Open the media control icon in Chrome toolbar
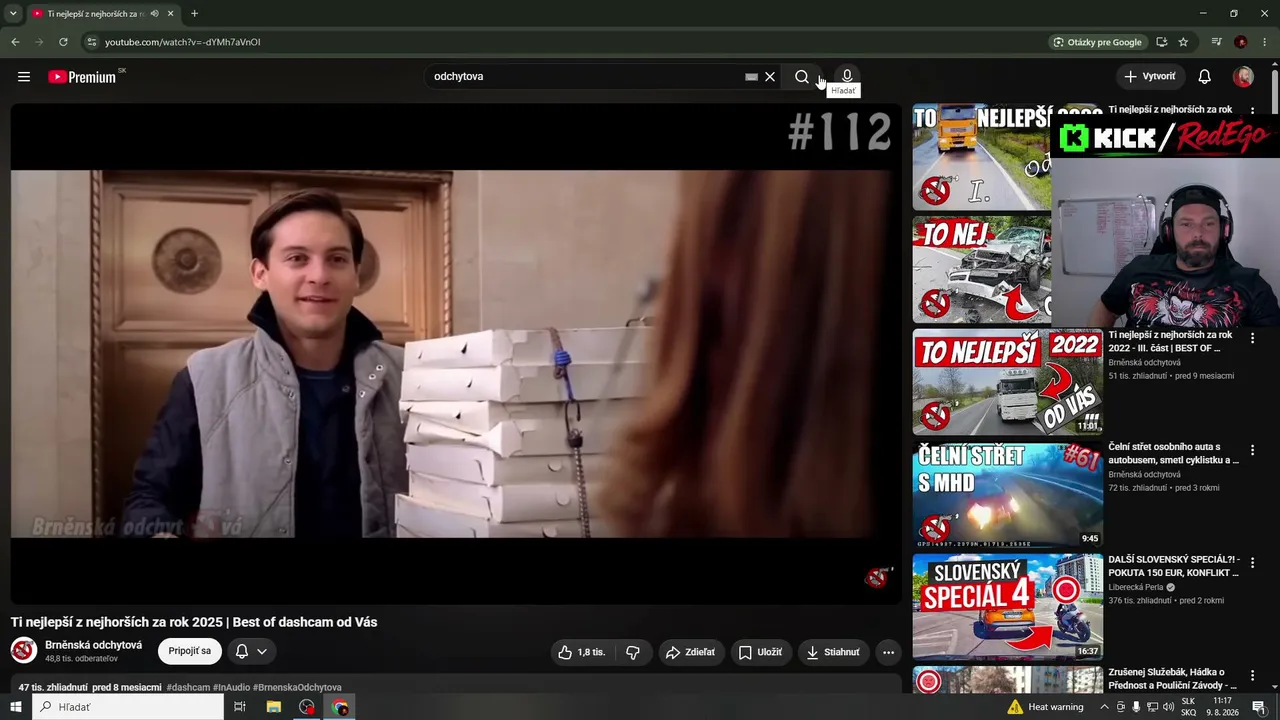Image resolution: width=1280 pixels, height=720 pixels. point(1216,42)
